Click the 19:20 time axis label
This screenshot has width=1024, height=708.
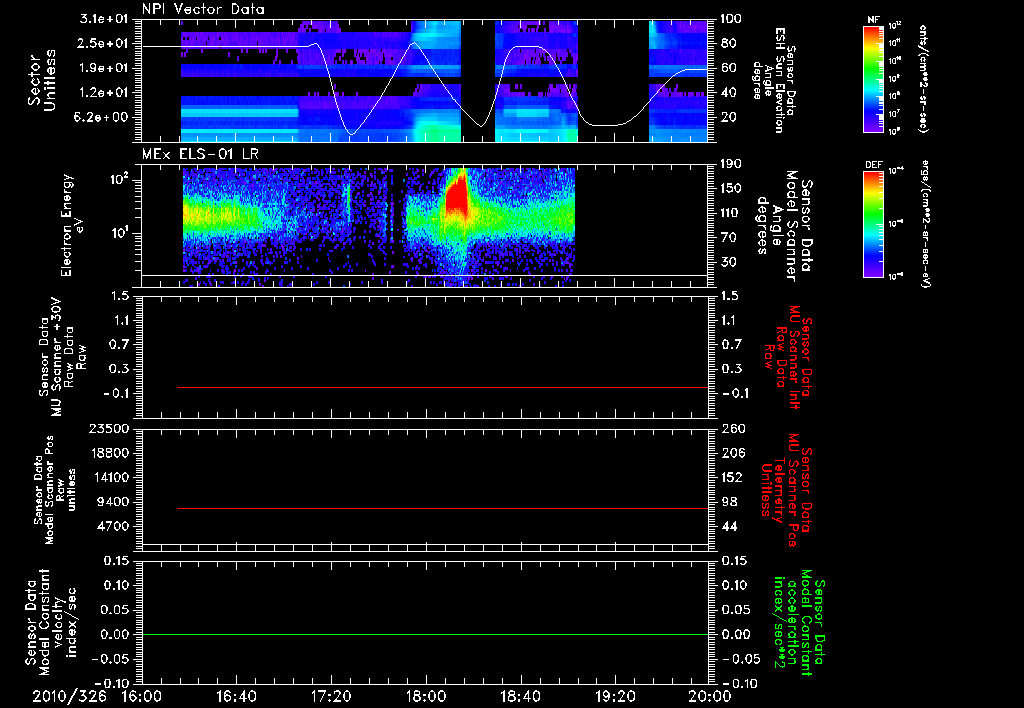click(615, 696)
